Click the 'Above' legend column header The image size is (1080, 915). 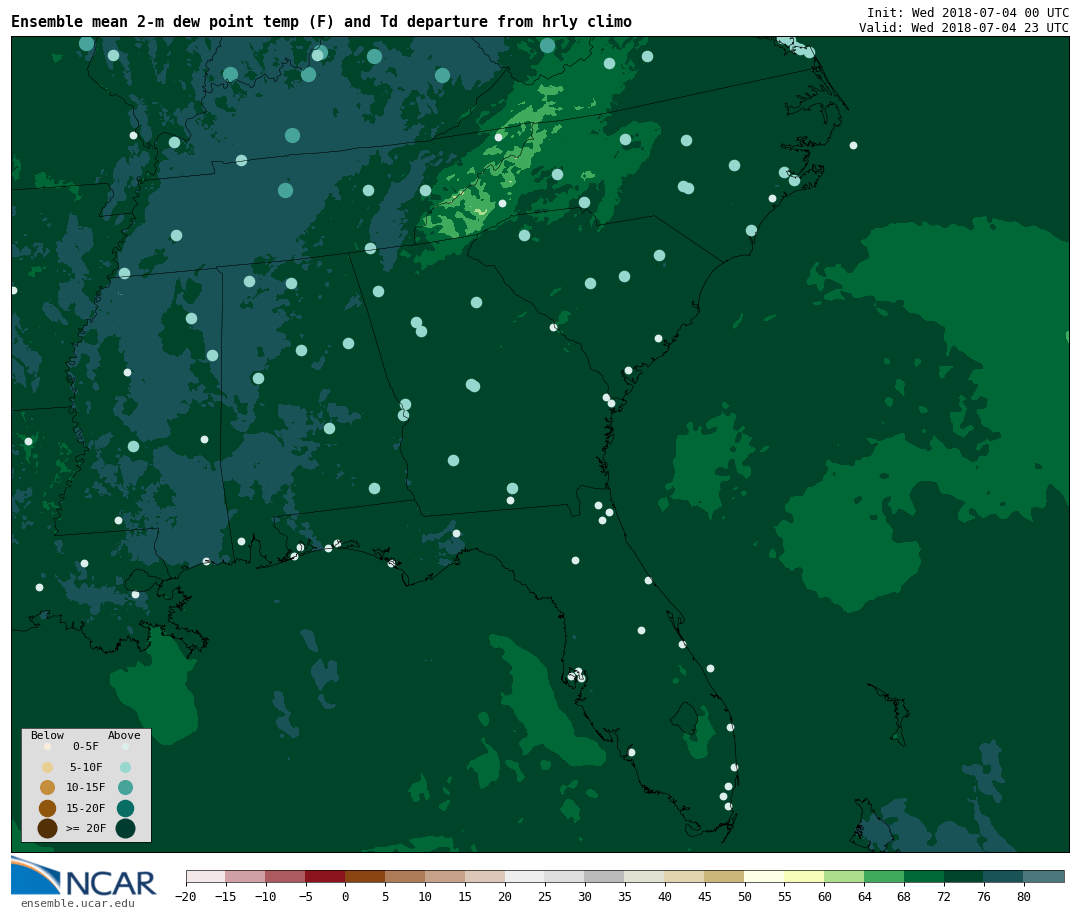[x=124, y=735]
